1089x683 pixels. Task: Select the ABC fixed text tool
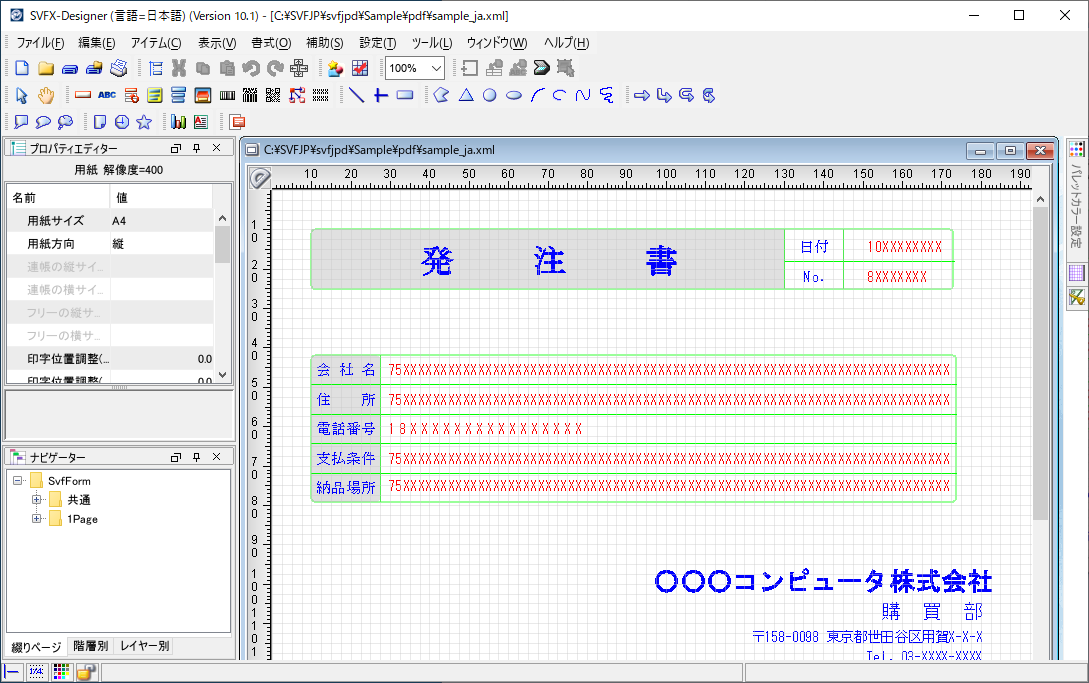click(x=107, y=95)
